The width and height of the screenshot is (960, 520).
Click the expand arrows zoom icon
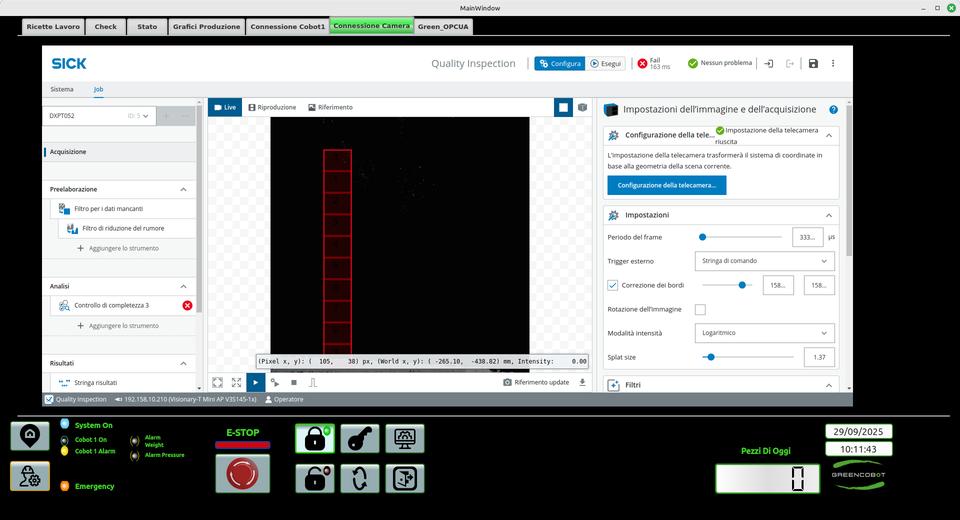236,382
